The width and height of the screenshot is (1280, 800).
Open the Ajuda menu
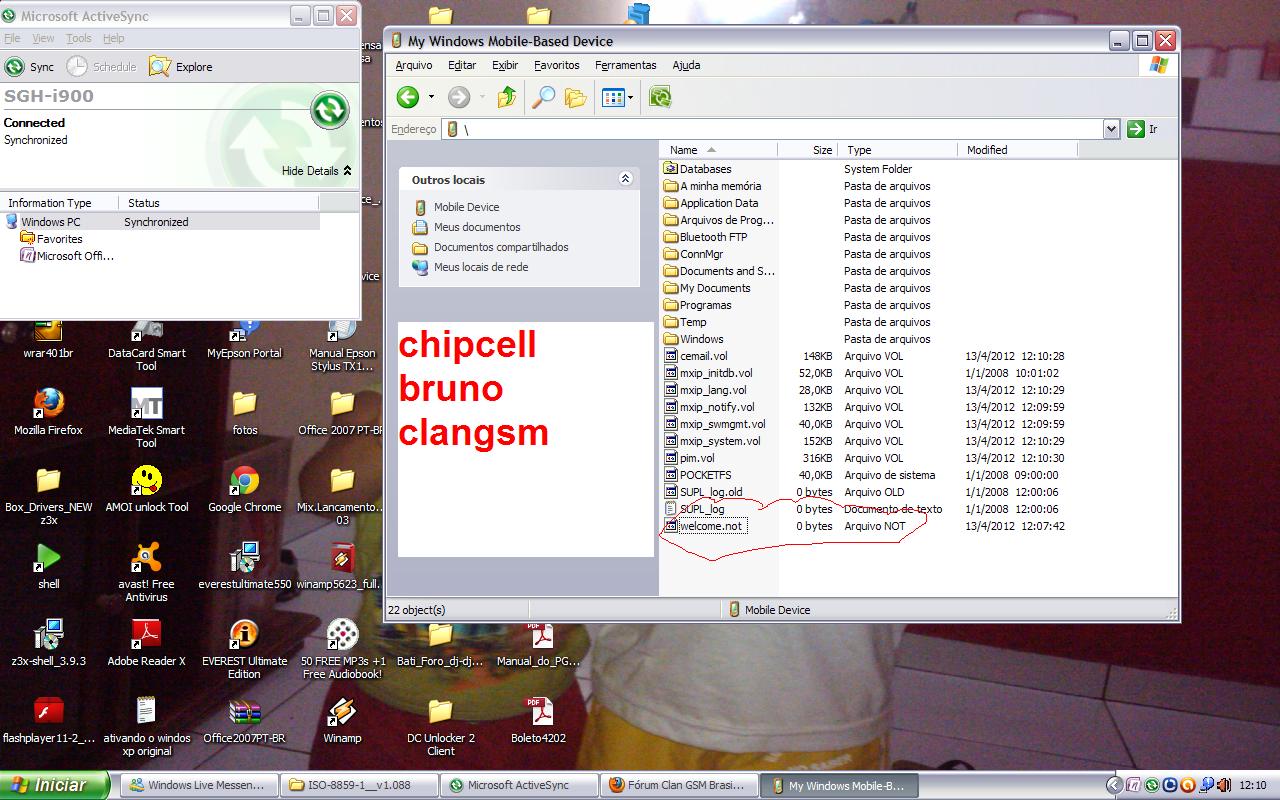click(686, 65)
